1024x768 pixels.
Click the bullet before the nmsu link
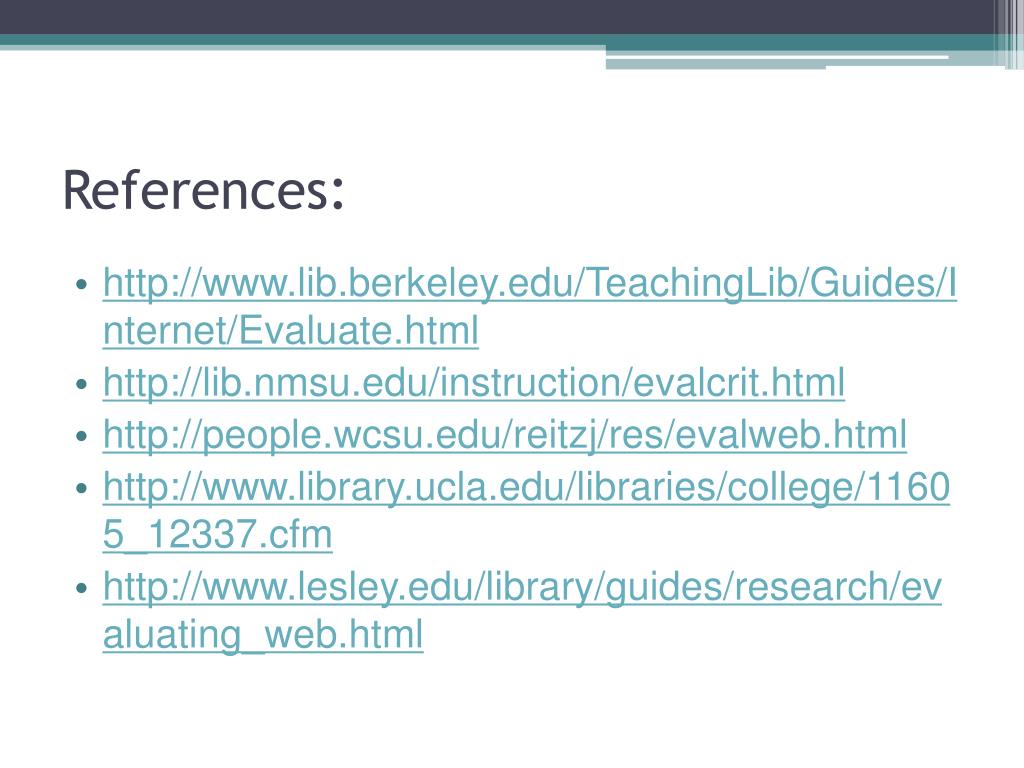[82, 384]
